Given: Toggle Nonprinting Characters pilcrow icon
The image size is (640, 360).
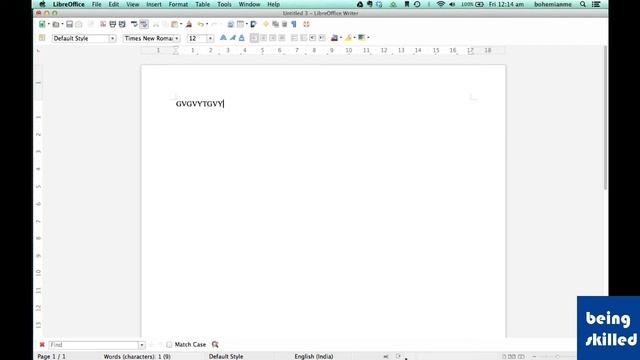Looking at the screenshot, I should point(294,24).
